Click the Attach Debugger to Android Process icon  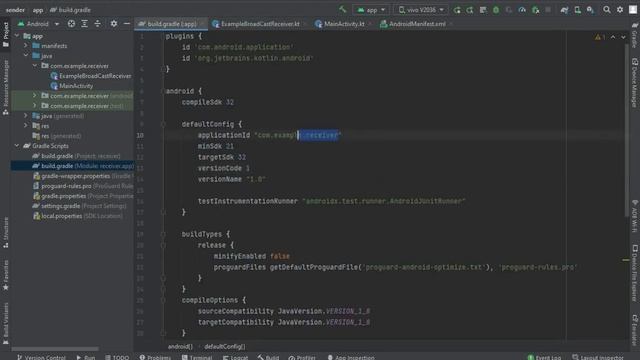click(x=535, y=10)
